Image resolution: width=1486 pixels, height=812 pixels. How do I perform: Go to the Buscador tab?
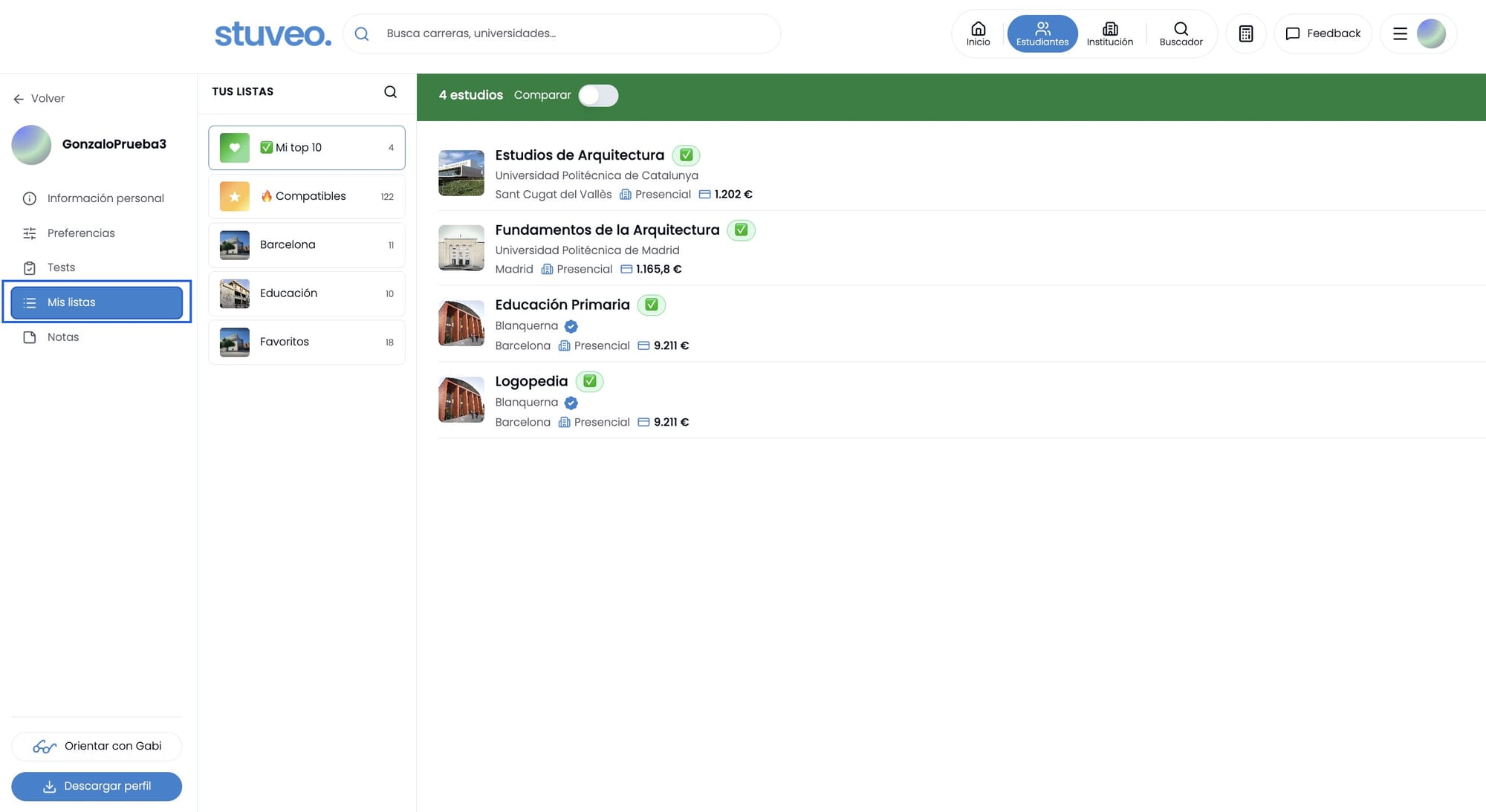[1181, 33]
